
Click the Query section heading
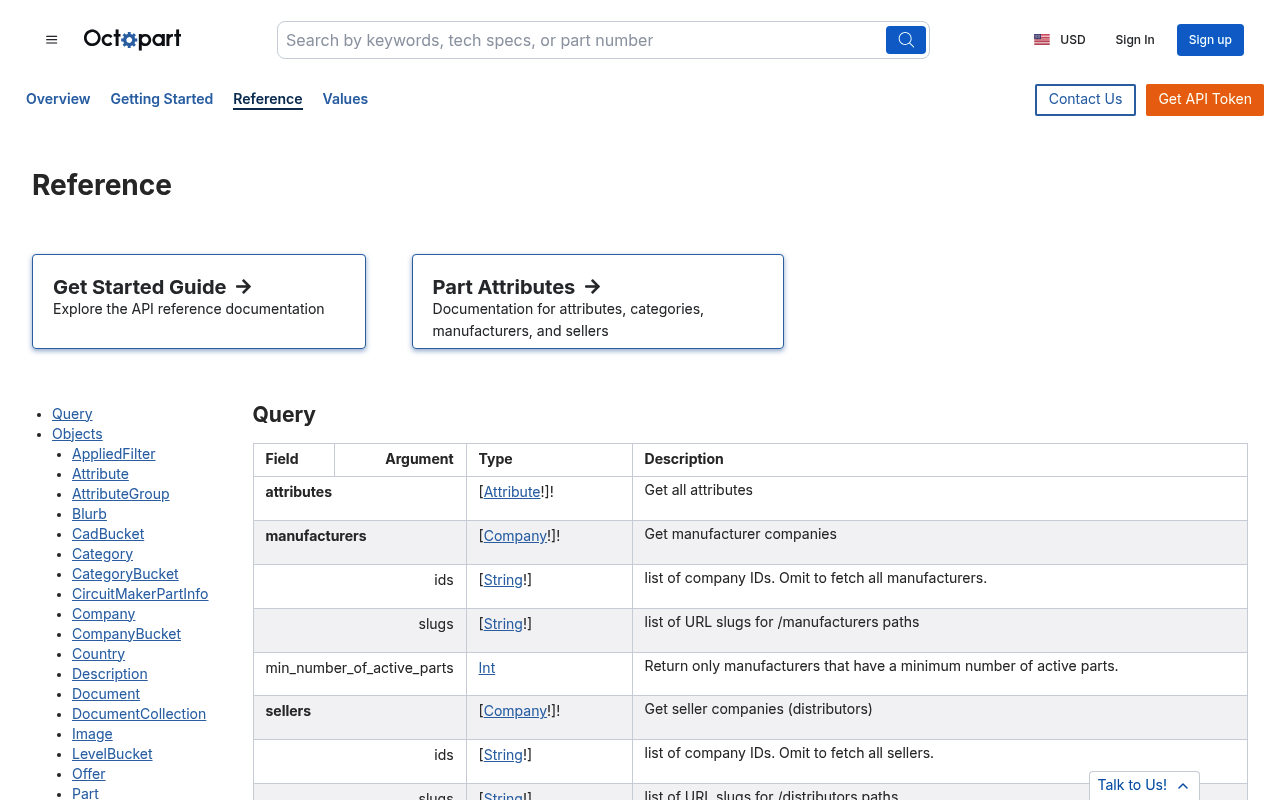(x=284, y=414)
